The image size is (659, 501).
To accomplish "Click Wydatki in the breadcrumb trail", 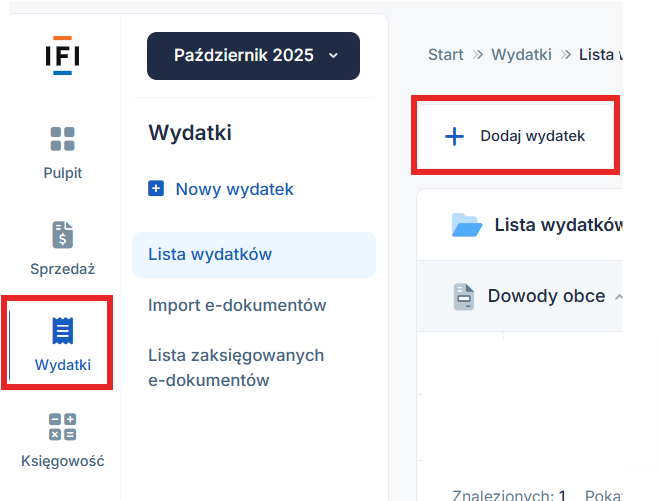I will [520, 54].
